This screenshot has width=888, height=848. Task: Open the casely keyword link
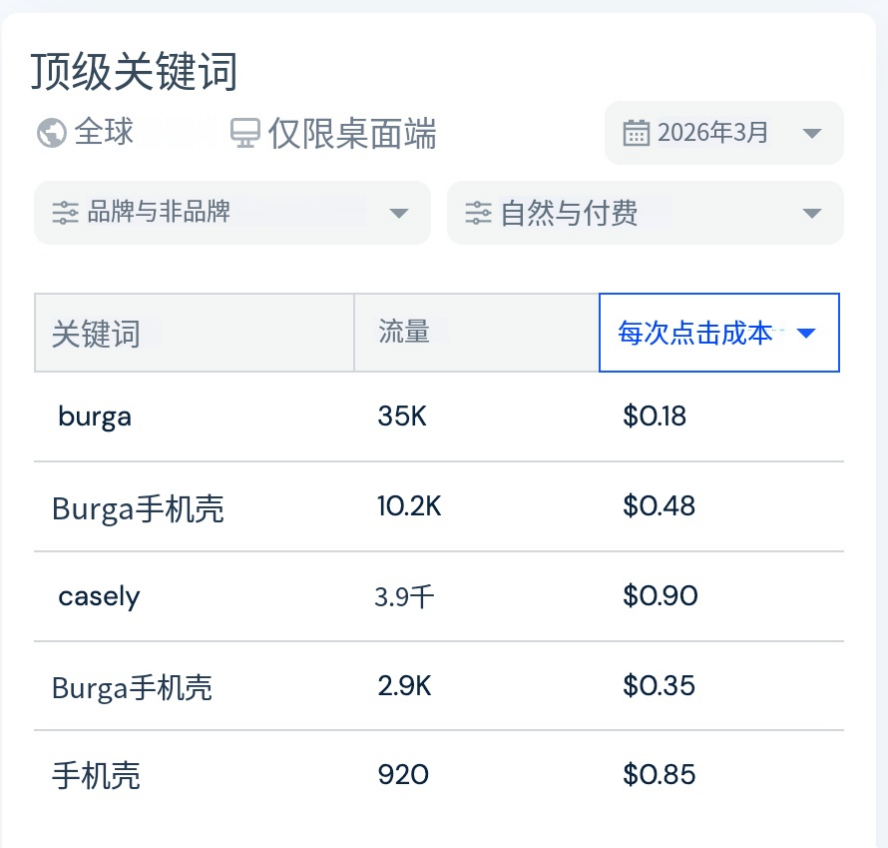pyautogui.click(x=99, y=596)
